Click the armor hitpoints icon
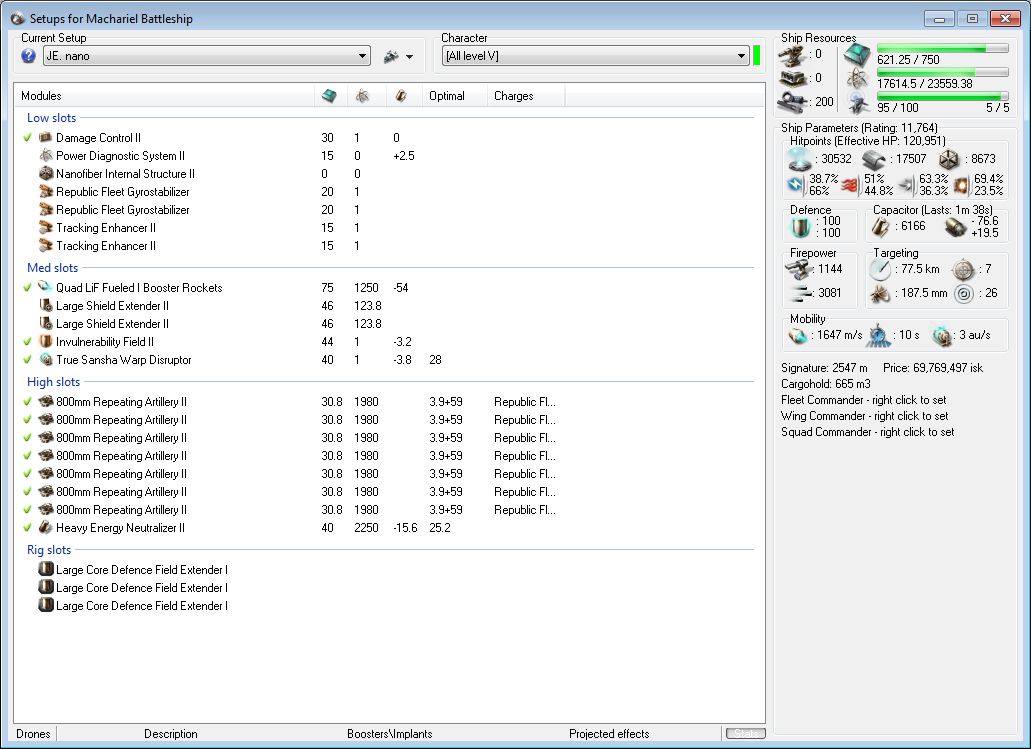1031x749 pixels. pyautogui.click(x=874, y=159)
